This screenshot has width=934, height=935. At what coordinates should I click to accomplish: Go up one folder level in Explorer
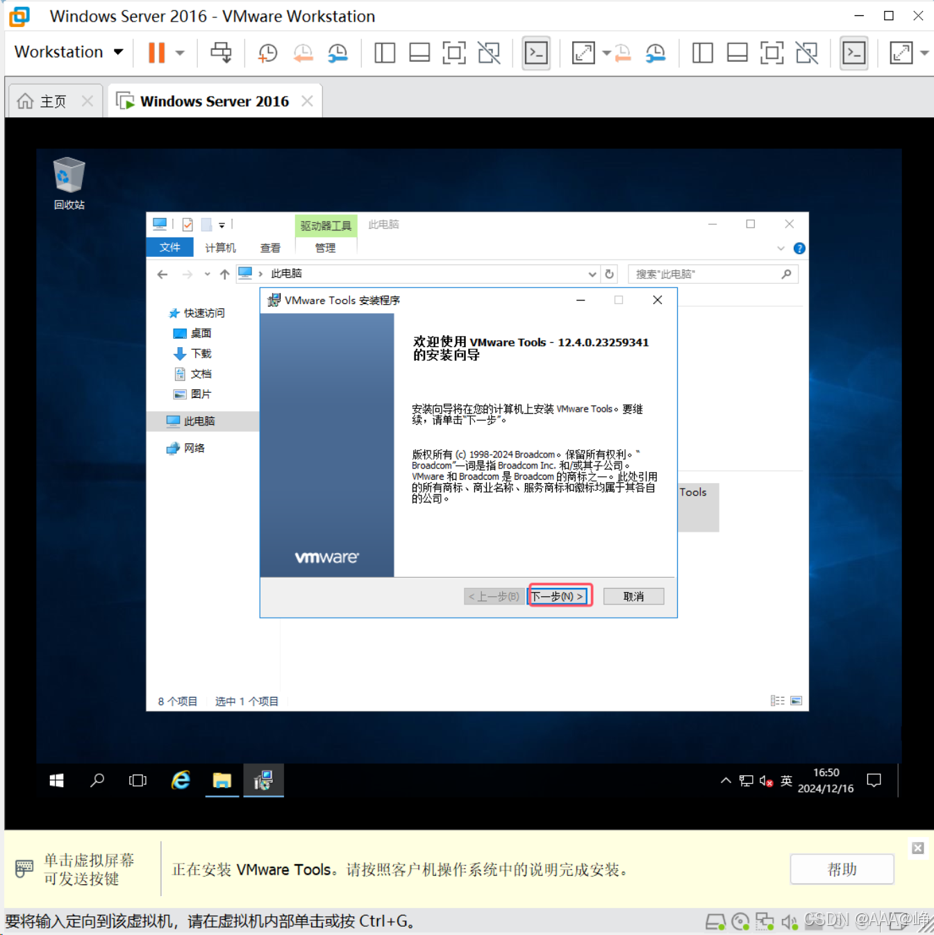pos(224,274)
